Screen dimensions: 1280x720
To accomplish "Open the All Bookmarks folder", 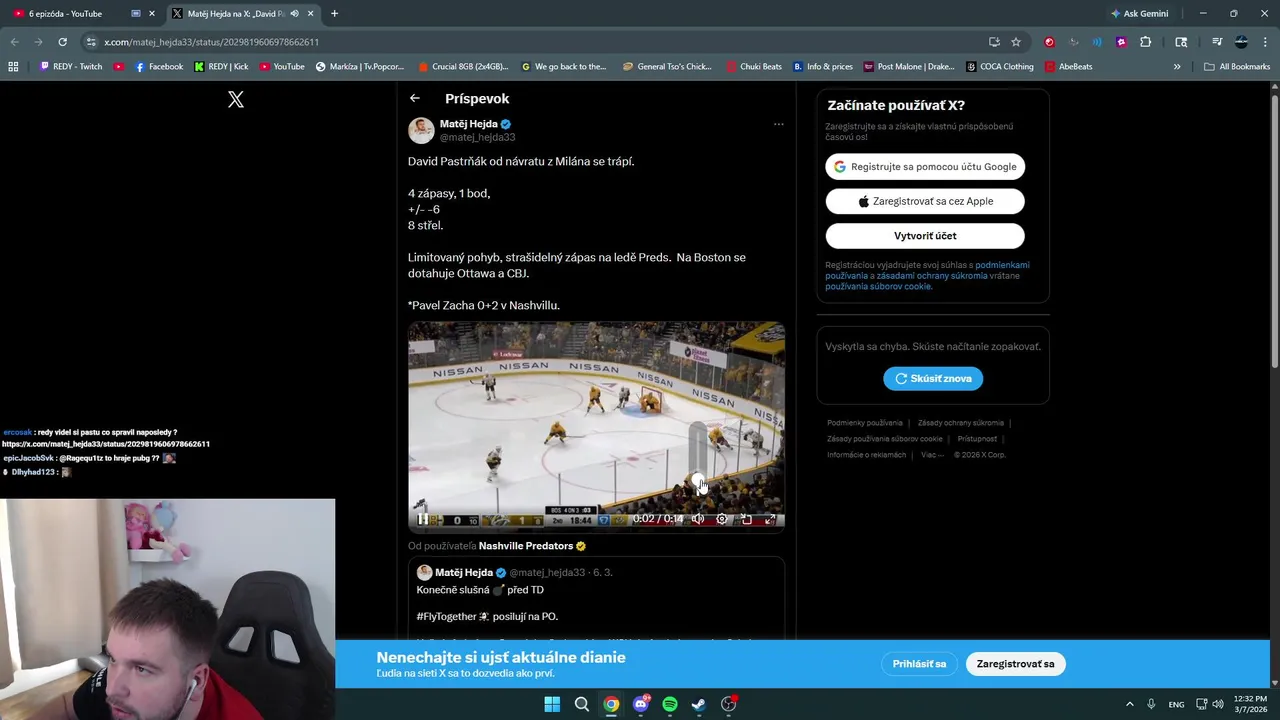I will click(x=1237, y=67).
